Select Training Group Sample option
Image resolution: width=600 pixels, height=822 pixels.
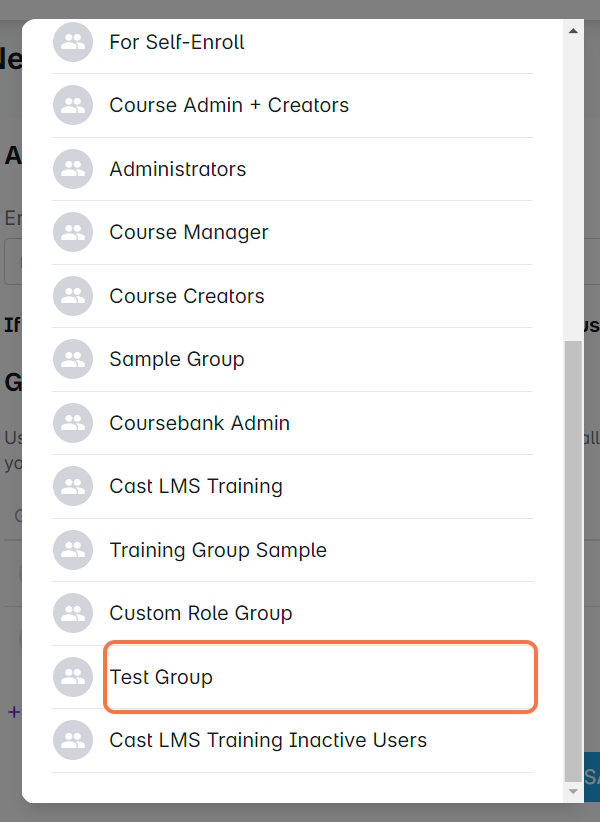[218, 550]
